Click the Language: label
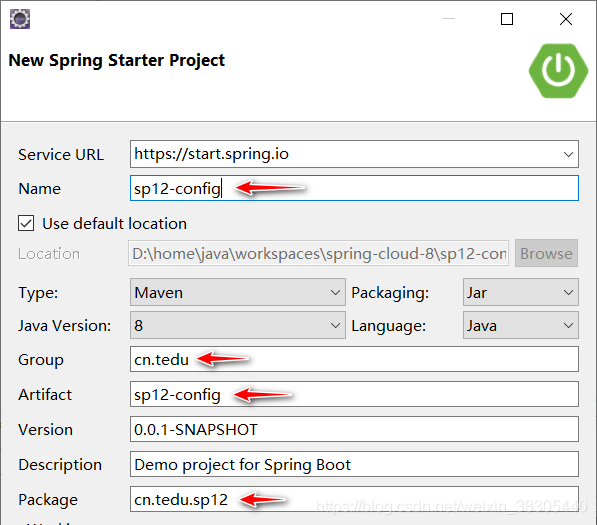597x525 pixels. pos(389,326)
